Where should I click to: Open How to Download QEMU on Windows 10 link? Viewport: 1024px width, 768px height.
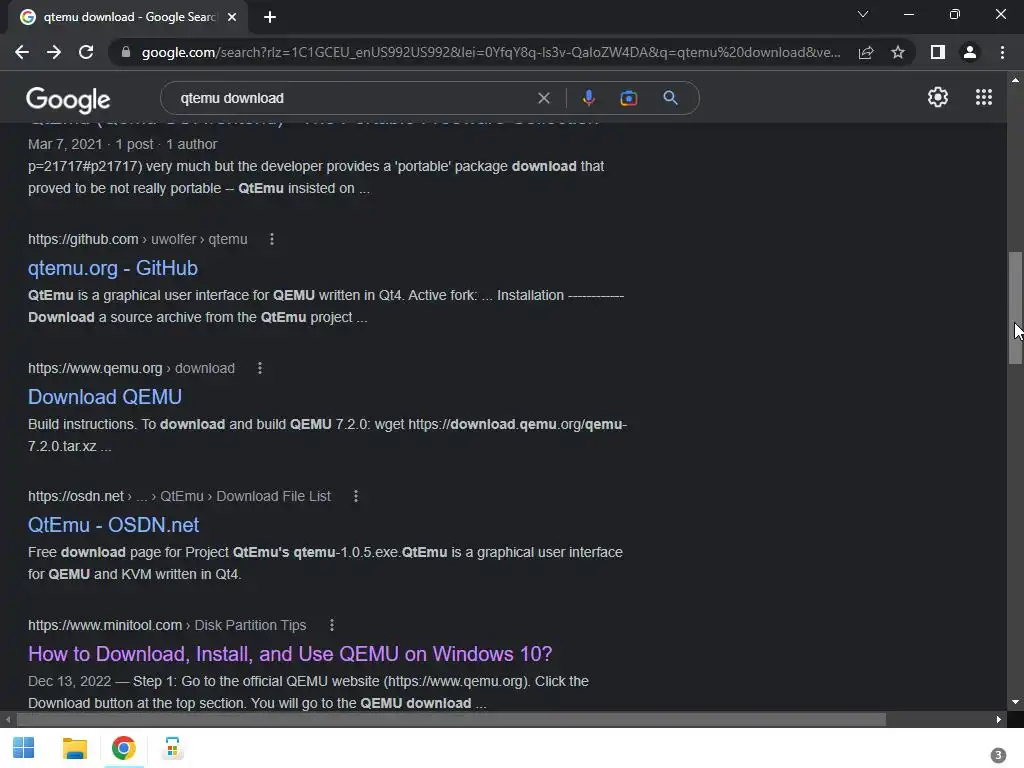[x=290, y=654]
